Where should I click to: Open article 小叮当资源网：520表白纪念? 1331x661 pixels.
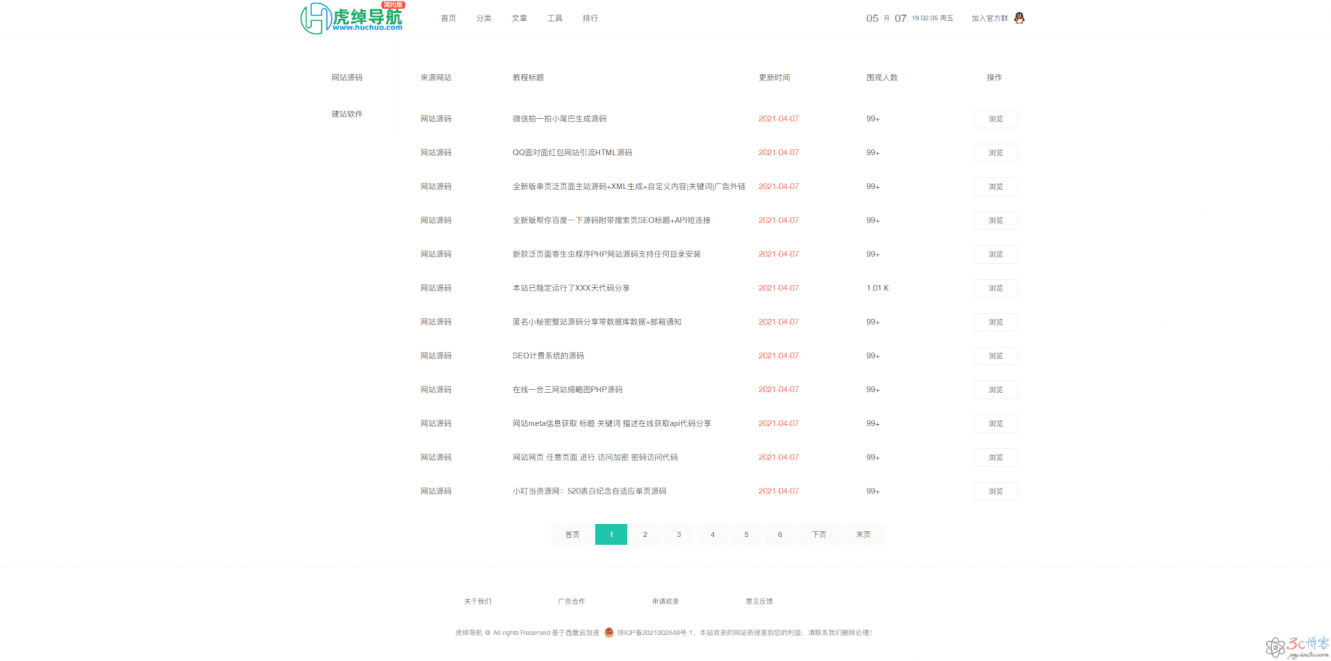[x=589, y=491]
